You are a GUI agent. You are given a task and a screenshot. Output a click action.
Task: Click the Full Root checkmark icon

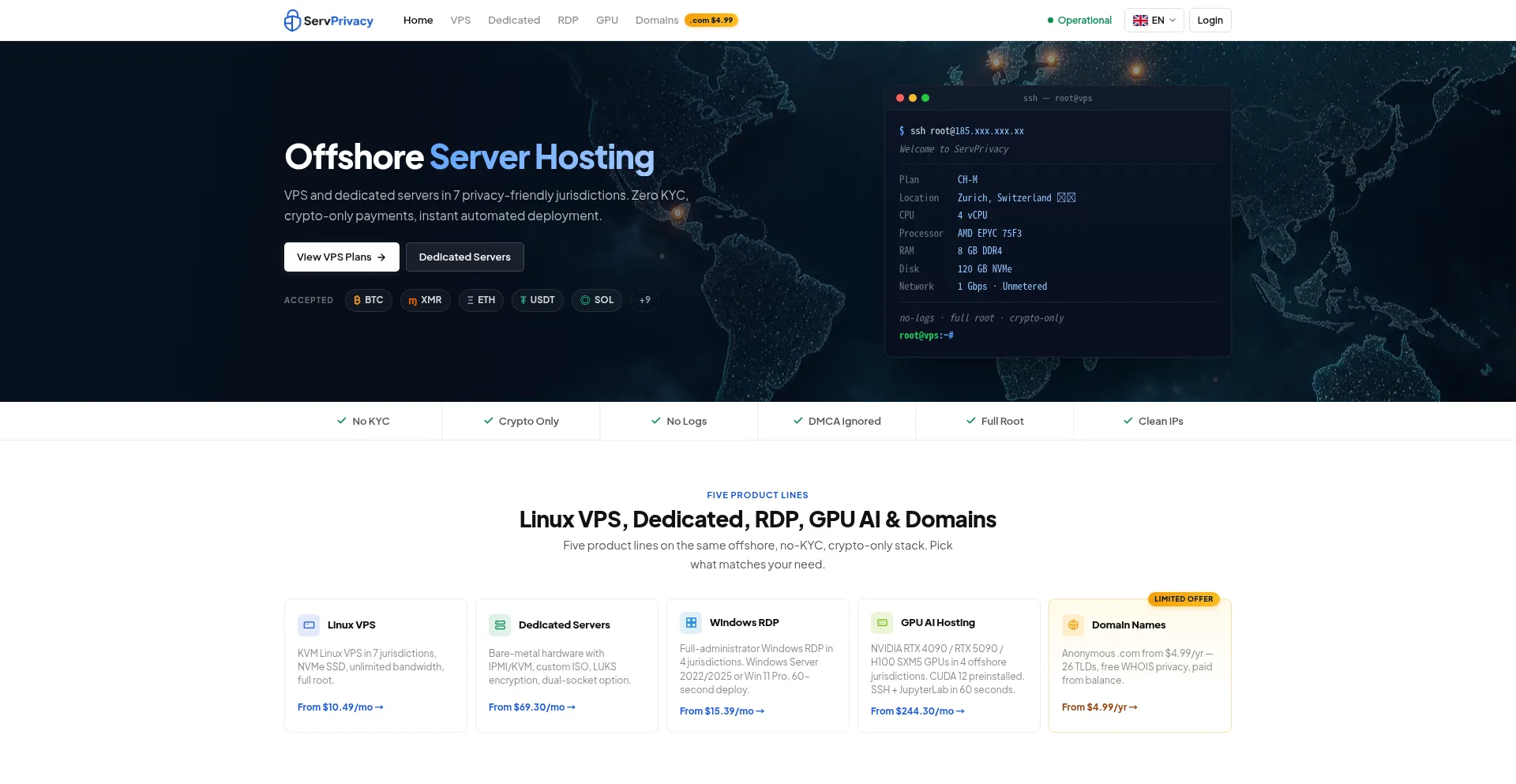coord(971,421)
